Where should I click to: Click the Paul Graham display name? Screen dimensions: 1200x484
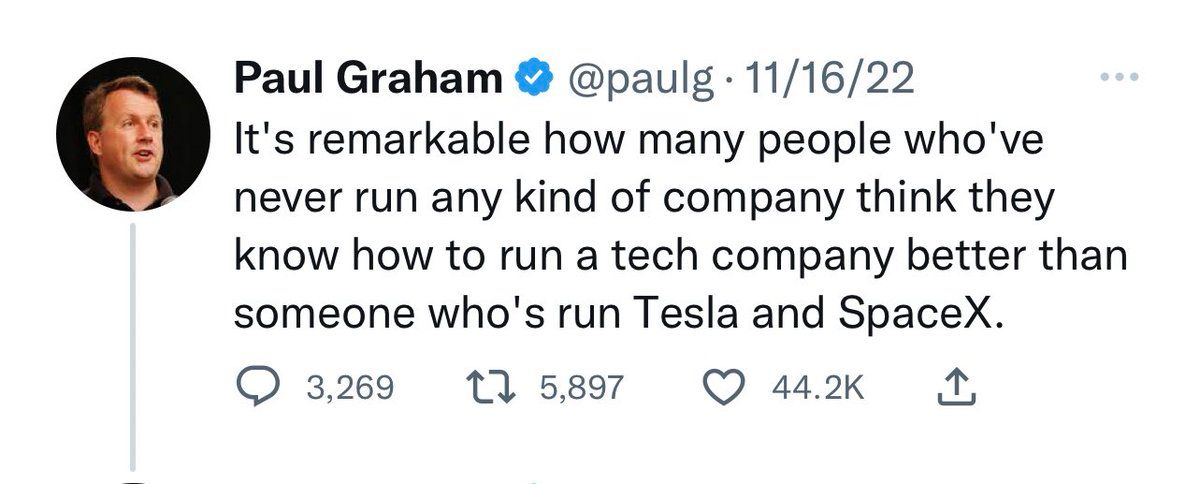pyautogui.click(x=368, y=78)
